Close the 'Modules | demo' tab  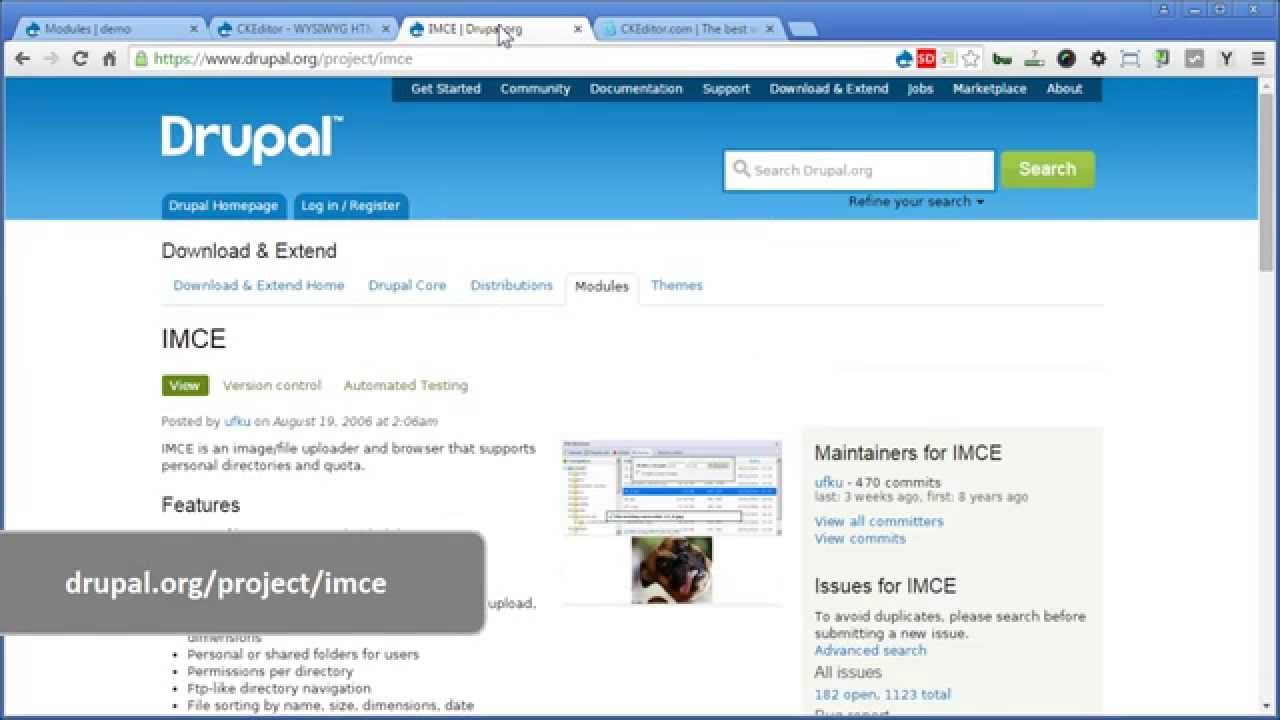pos(193,29)
